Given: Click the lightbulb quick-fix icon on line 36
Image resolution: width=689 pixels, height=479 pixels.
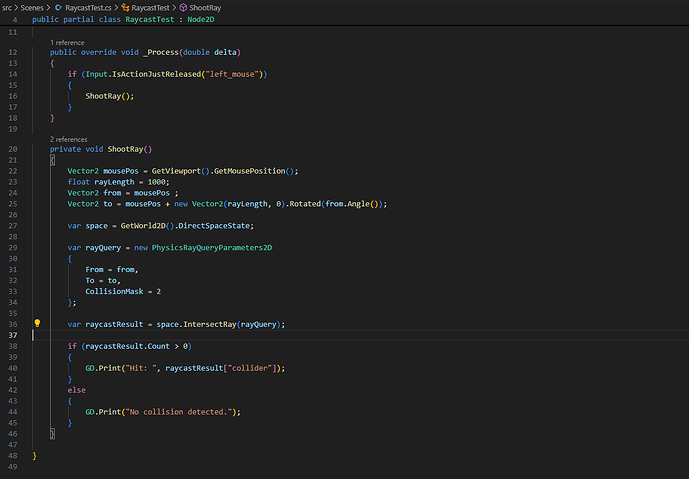Looking at the screenshot, I should (x=37, y=323).
